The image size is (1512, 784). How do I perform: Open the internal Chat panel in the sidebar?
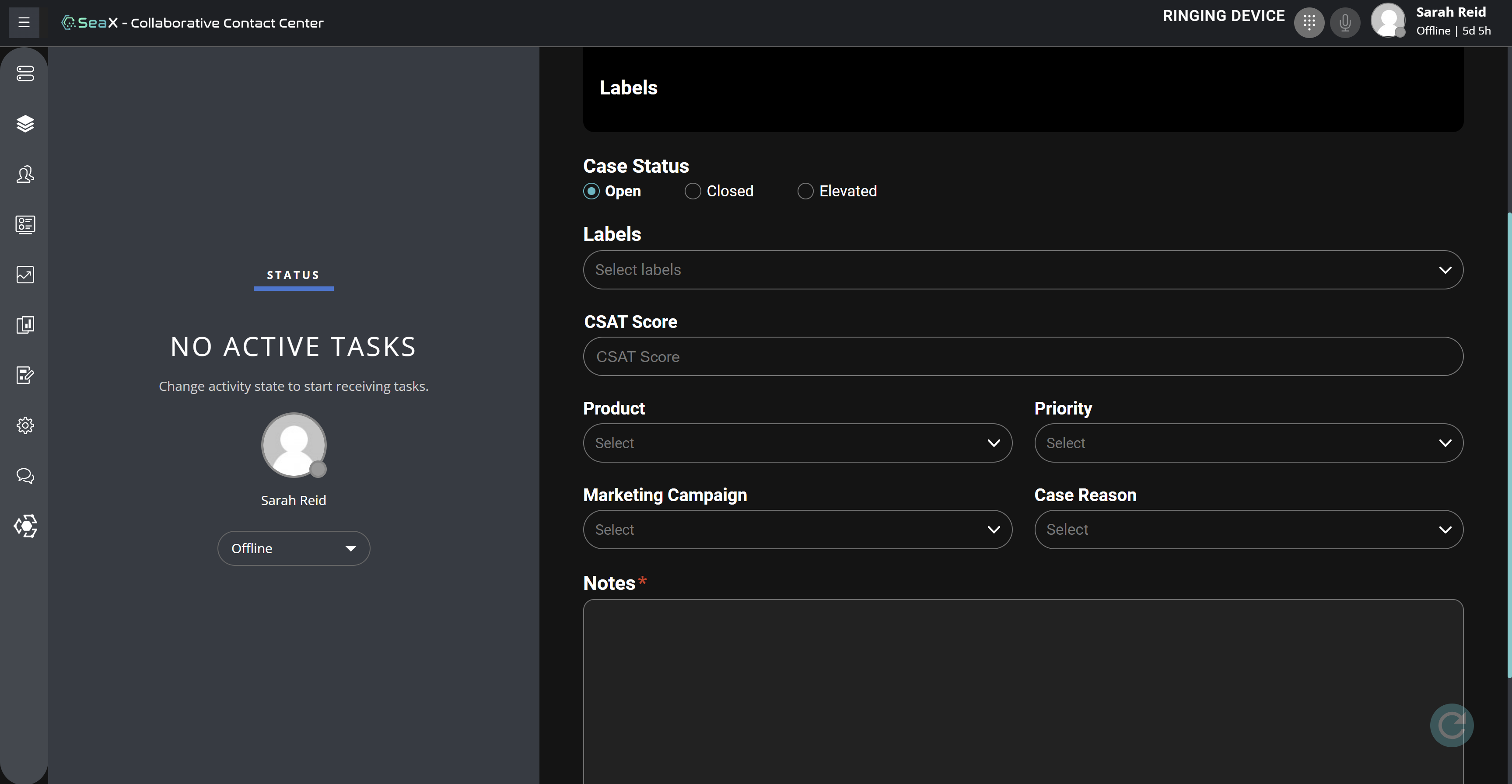pos(24,476)
